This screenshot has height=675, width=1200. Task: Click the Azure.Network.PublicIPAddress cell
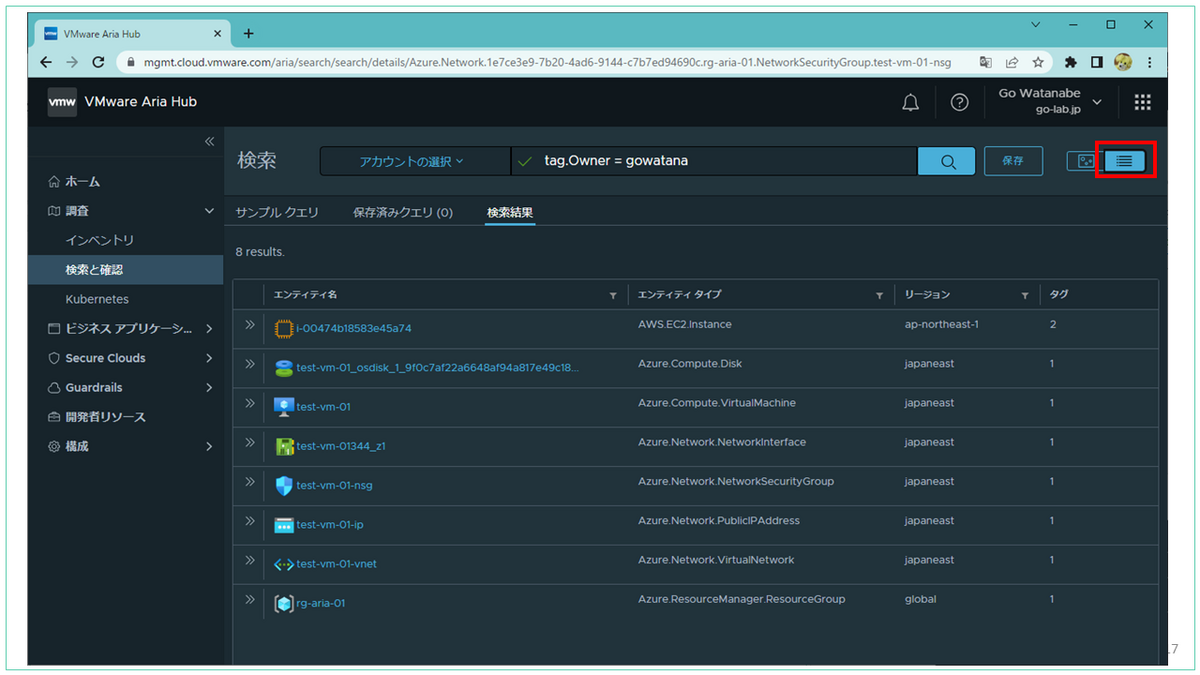[719, 520]
